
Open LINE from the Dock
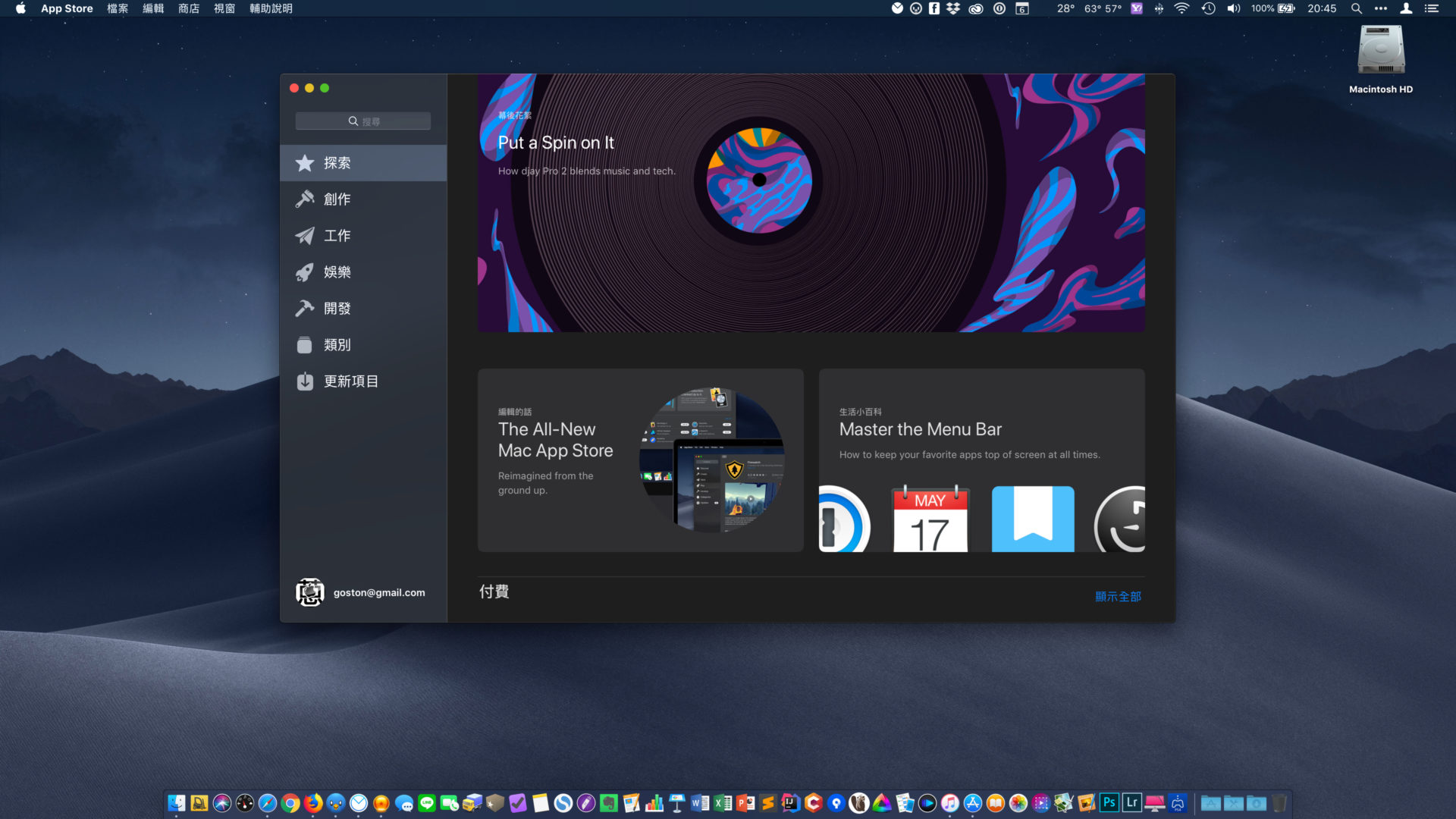click(x=427, y=803)
